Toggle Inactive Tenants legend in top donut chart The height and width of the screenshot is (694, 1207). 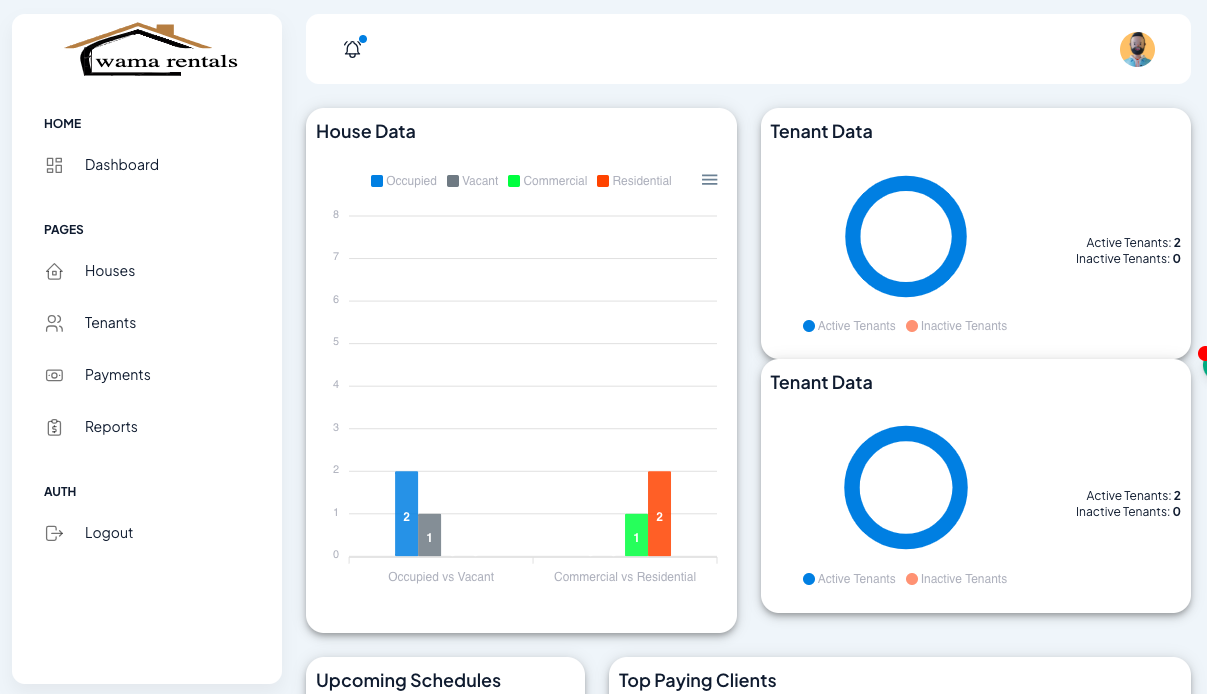click(x=956, y=326)
